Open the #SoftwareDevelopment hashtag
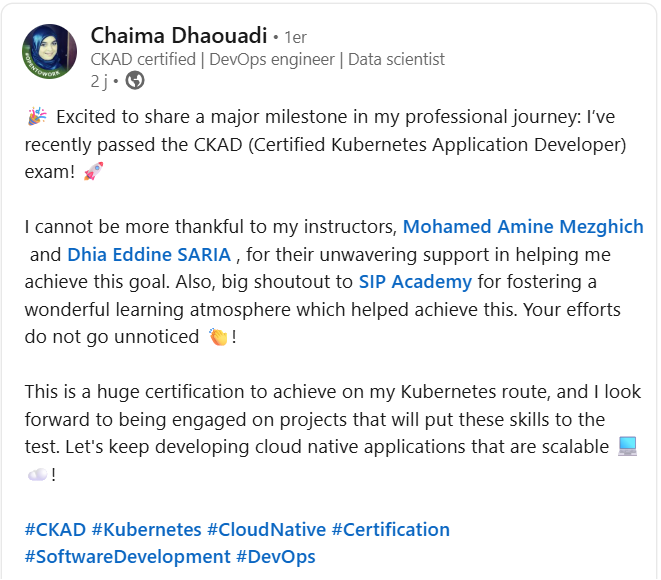 127,557
